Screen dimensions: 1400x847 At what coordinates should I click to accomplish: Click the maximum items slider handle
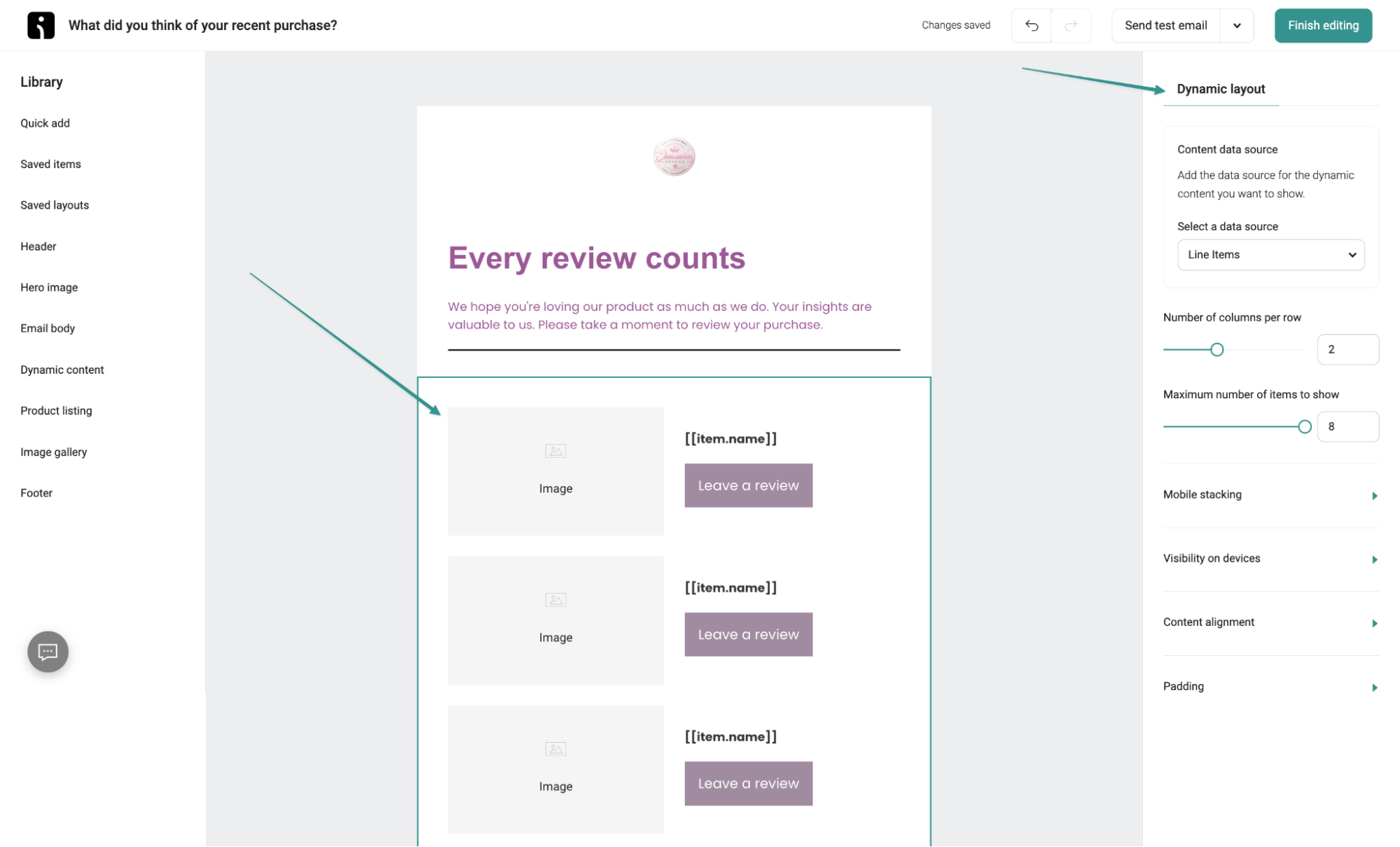1304,426
